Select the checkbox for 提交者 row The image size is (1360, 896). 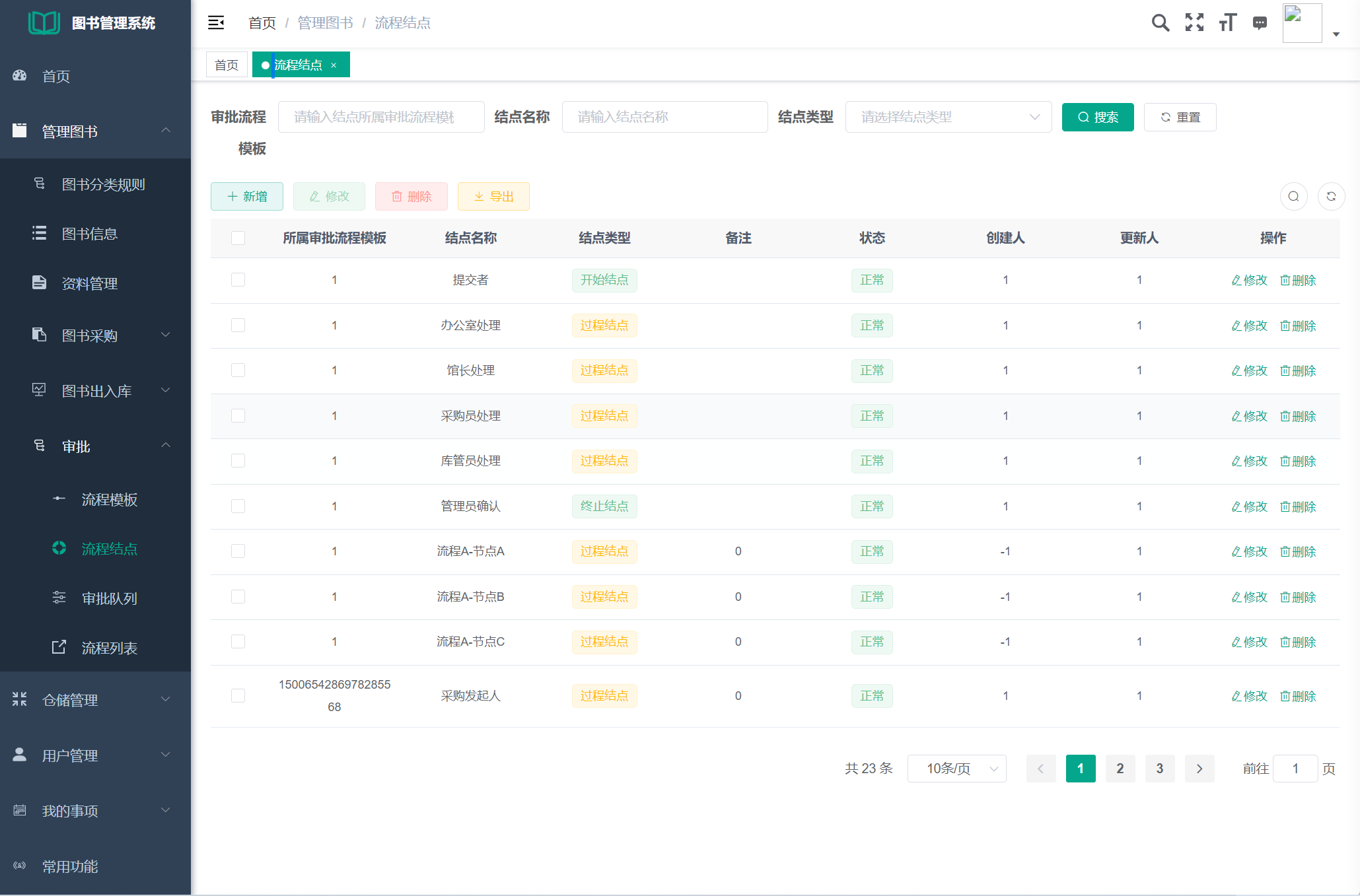(238, 280)
